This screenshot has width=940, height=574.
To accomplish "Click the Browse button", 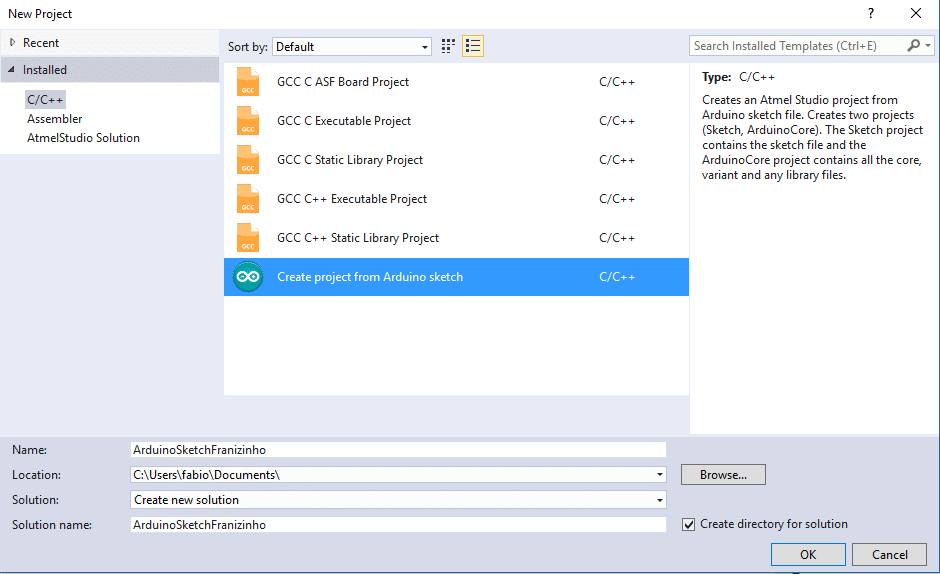I will [722, 475].
